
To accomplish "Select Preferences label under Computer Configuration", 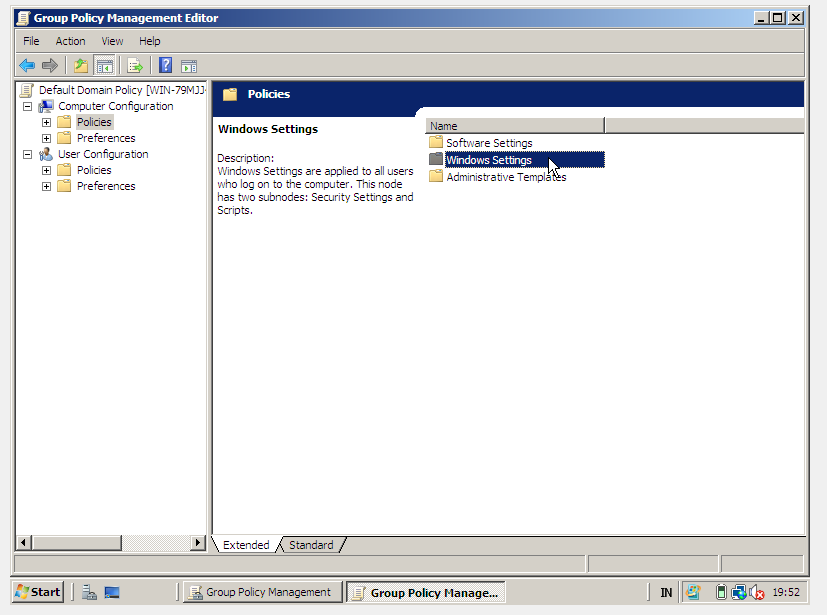I will click(106, 138).
